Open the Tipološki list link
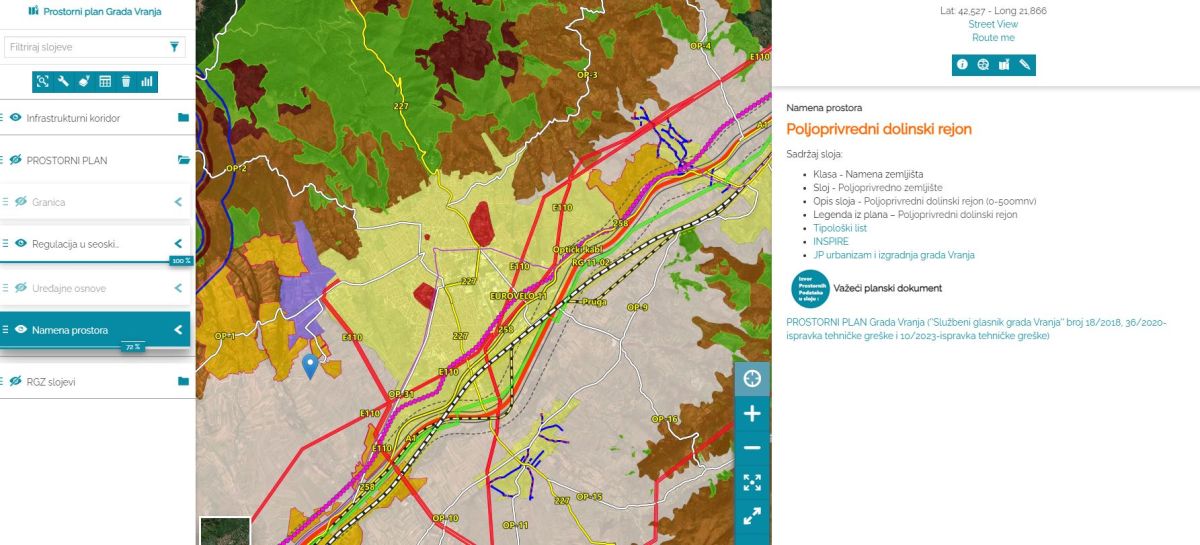Viewport: 1200px width, 545px height. click(839, 228)
